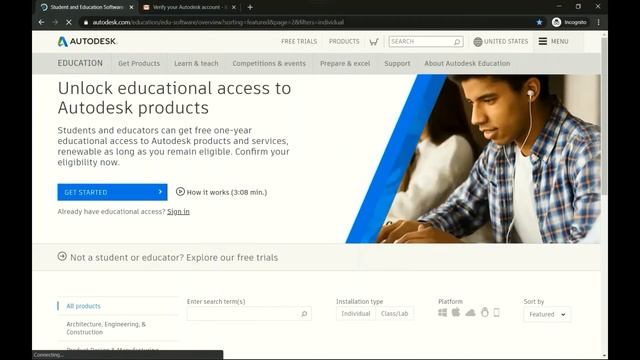Click the GET STARTED button
The height and width of the screenshot is (360, 640).
112,192
